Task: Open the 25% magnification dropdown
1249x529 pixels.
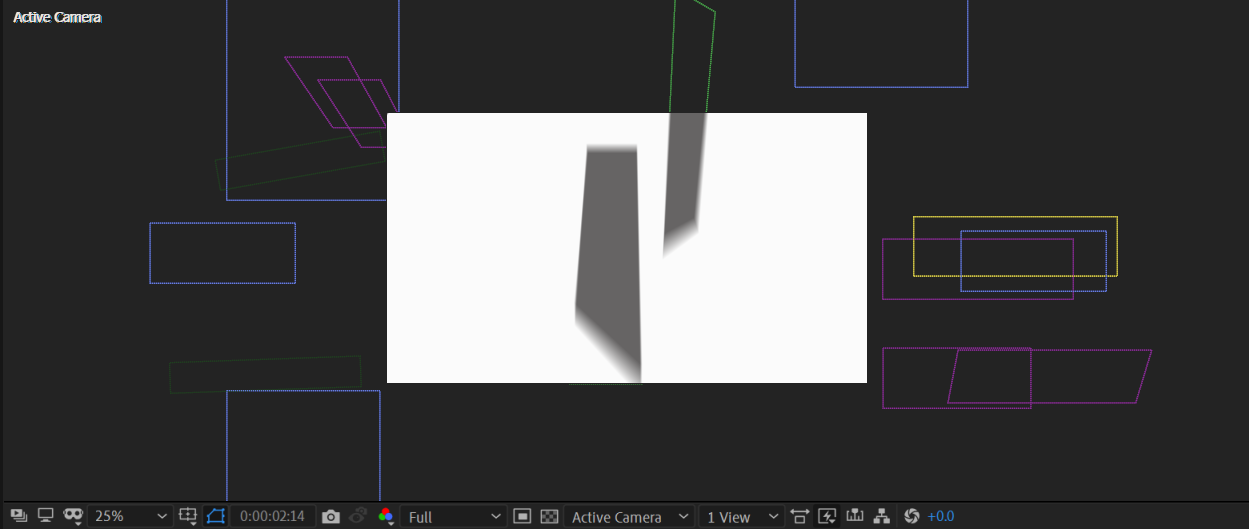Action: tap(129, 516)
